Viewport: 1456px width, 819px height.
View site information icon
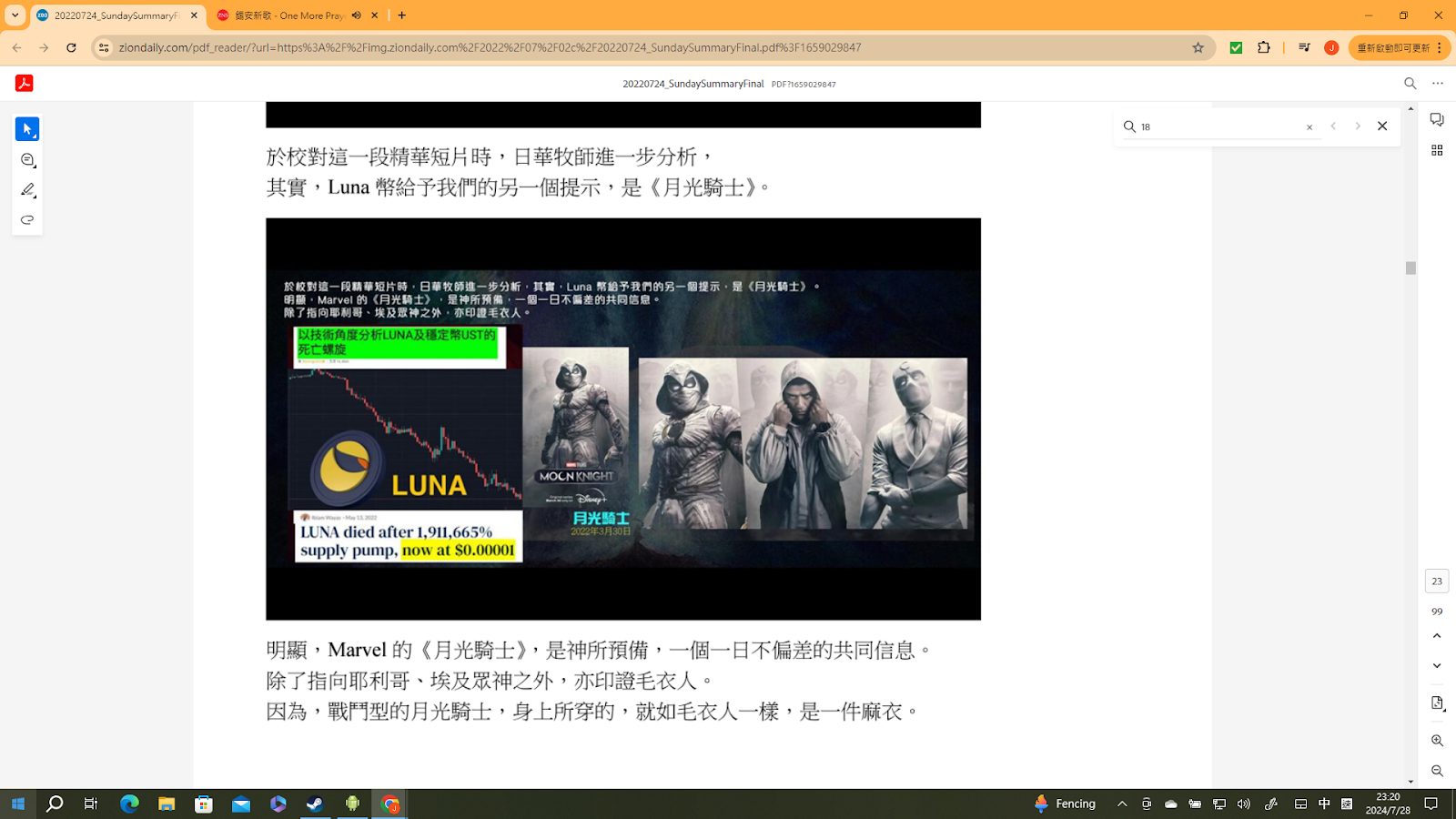(104, 47)
